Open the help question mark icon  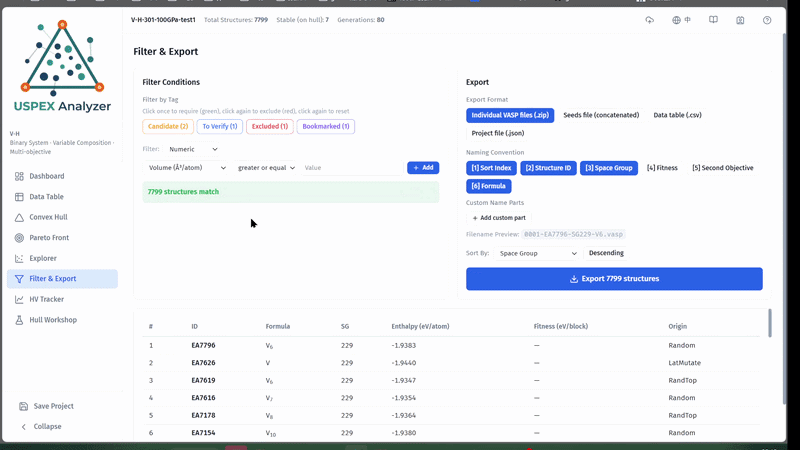[x=767, y=20]
